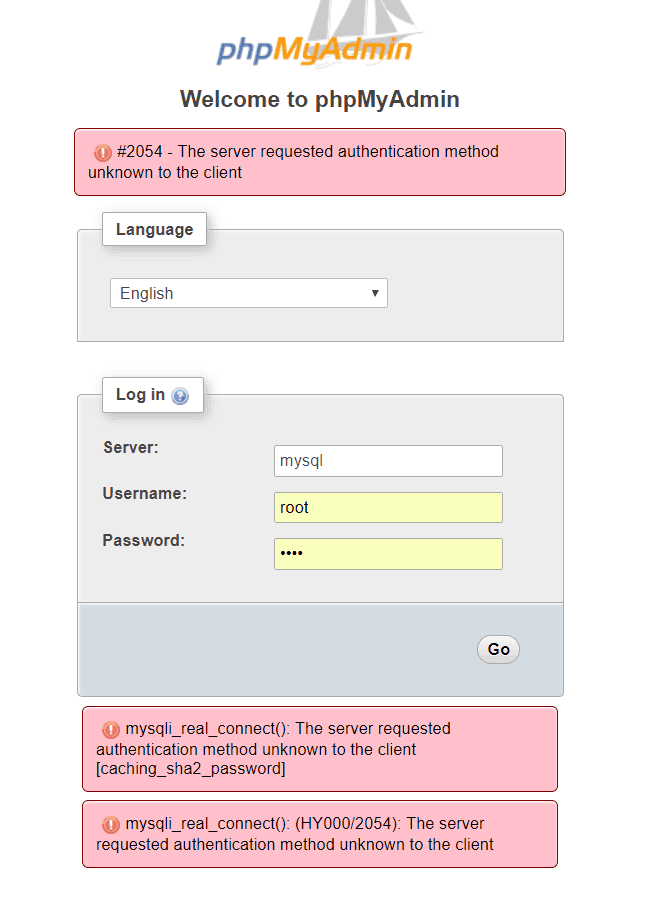Click into the Username field containing root
This screenshot has width=672, height=922.
coord(388,507)
